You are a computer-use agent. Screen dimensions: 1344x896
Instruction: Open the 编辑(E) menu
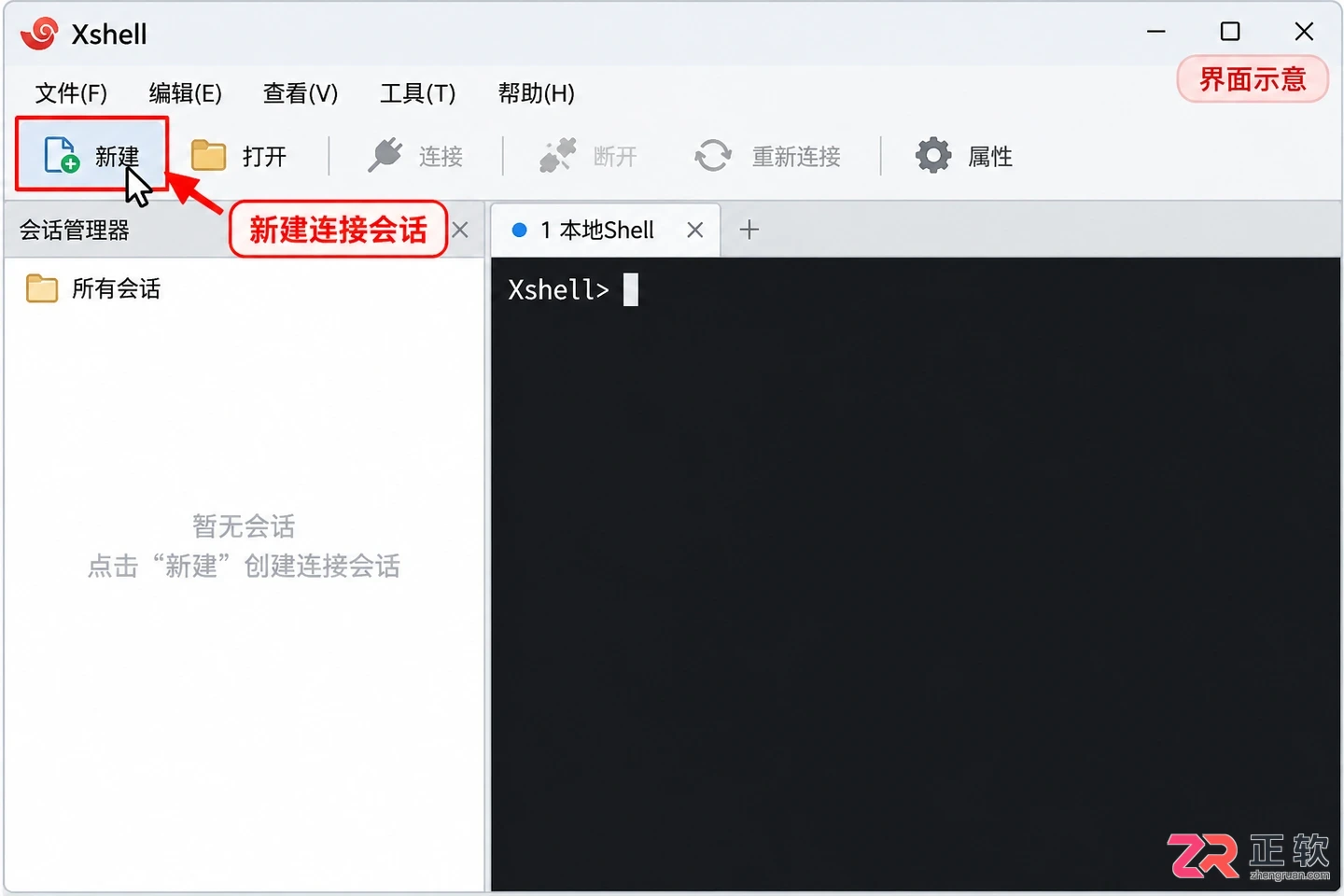click(x=185, y=93)
